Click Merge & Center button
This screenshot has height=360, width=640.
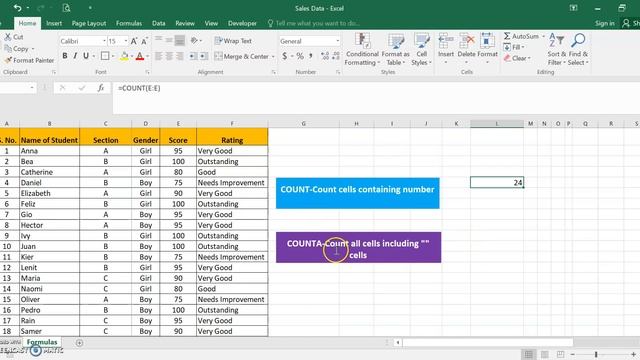[241, 56]
